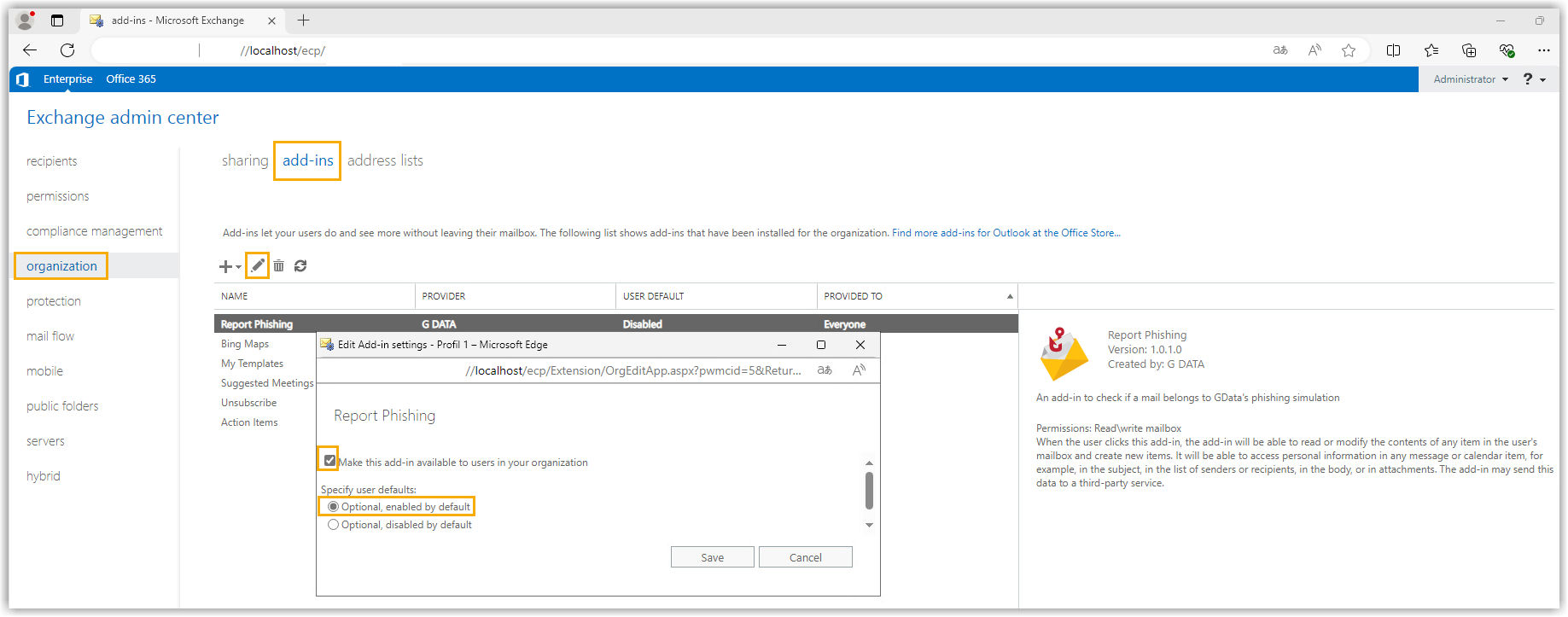Viewport: 1568px width, 617px height.
Task: Expand the Administrator account dropdown
Action: (x=1471, y=79)
